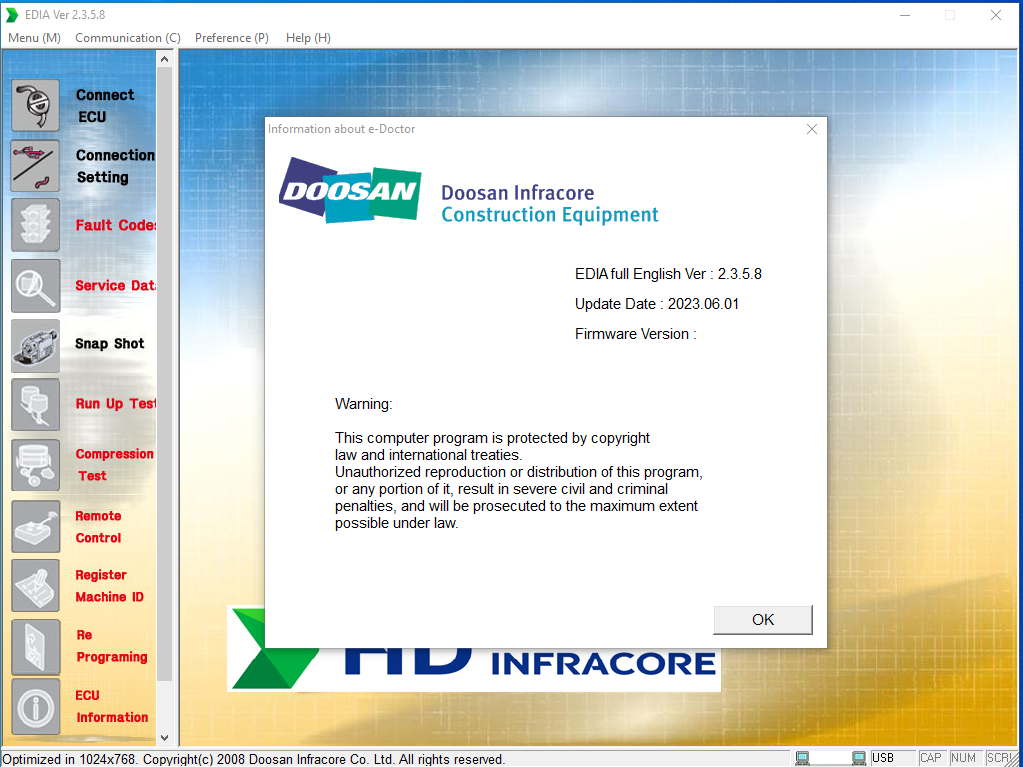Screen dimensions: 1023x767
Task: Select the Re Programing tool
Action: [35, 646]
